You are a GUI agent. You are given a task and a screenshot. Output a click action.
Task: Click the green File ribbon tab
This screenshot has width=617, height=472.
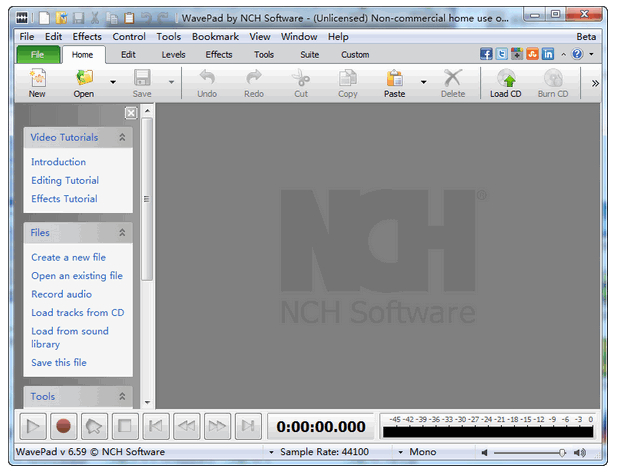coord(38,55)
